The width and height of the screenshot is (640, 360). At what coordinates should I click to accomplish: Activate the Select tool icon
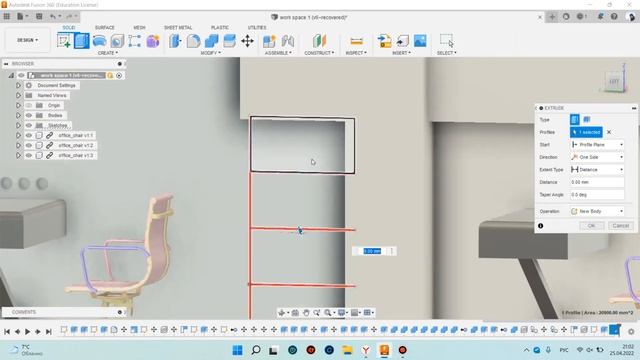pos(447,40)
